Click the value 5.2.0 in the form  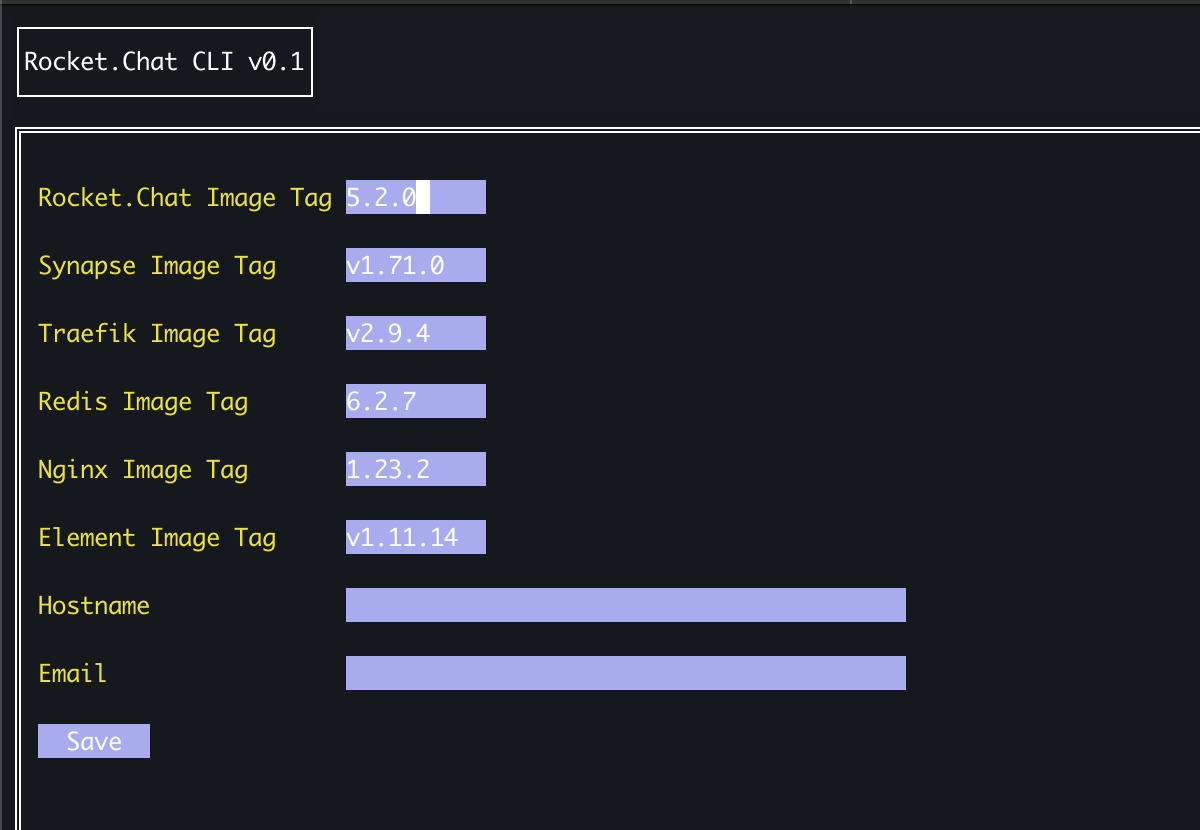click(381, 197)
